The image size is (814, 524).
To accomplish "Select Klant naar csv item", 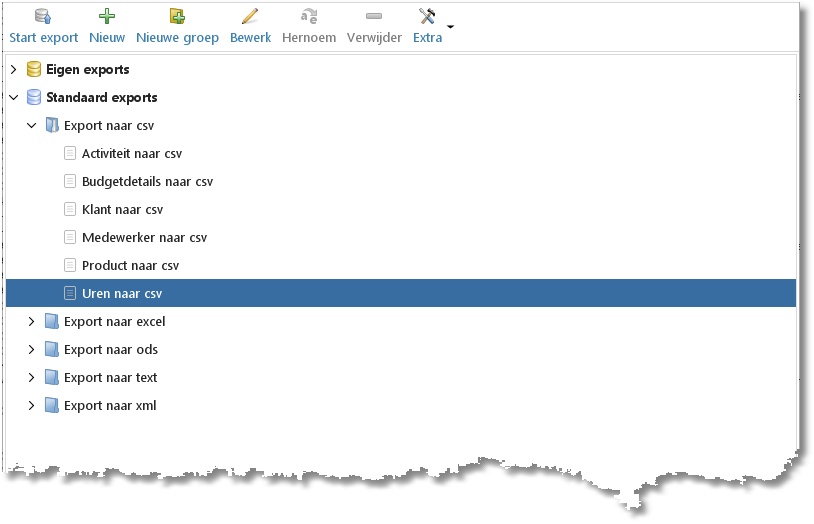I will tap(123, 210).
